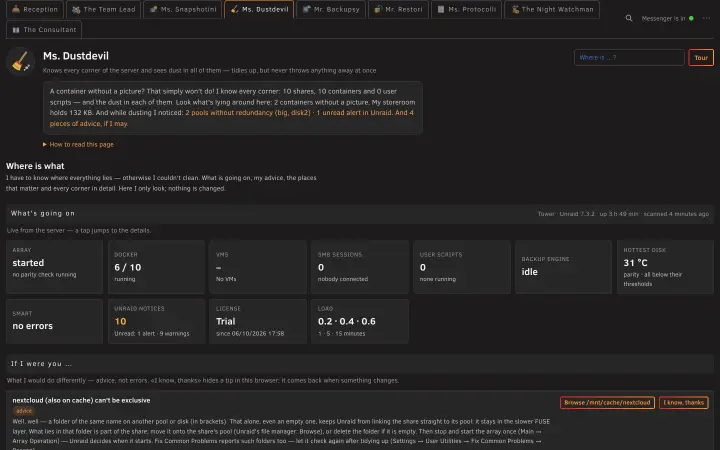Open The Consultant tab
This screenshot has width=720, height=450.
44,29
